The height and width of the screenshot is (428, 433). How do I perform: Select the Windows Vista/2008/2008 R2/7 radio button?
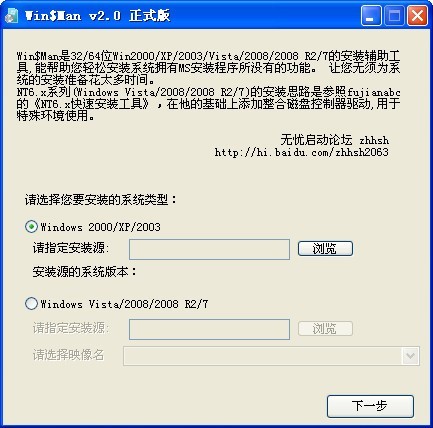tap(31, 304)
